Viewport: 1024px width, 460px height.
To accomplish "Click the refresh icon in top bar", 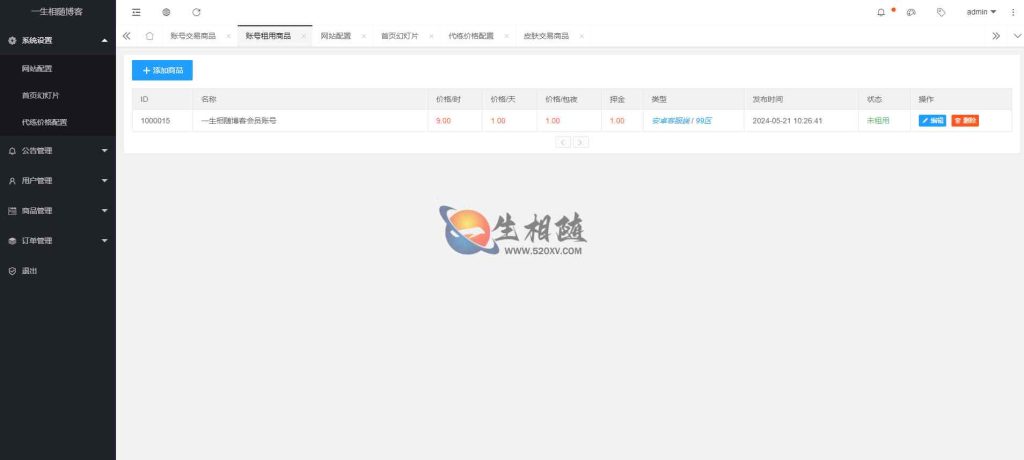I will coord(197,12).
